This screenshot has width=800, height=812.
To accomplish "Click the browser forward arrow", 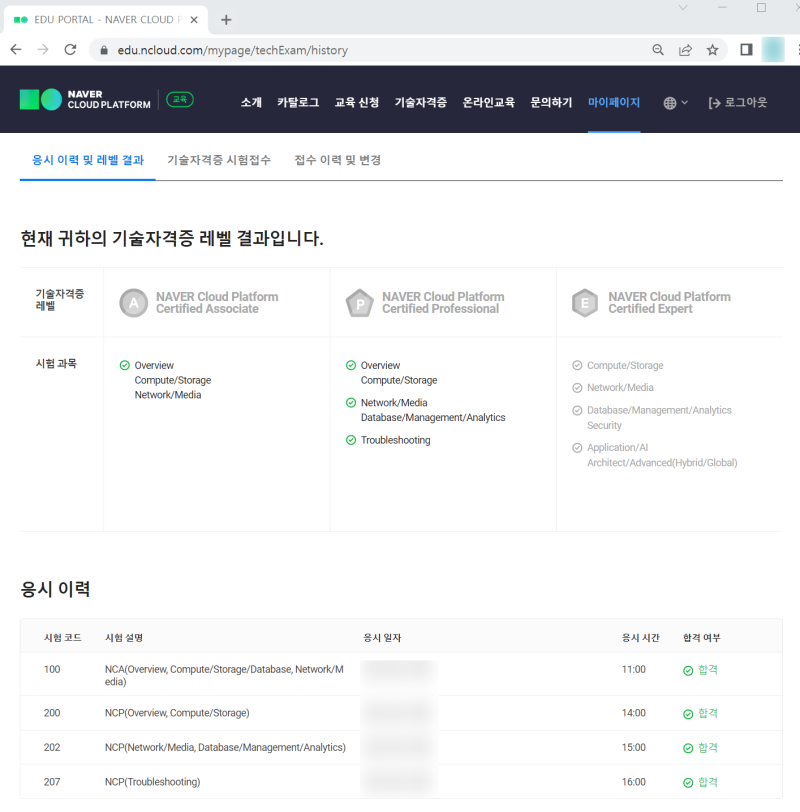I will pyautogui.click(x=43, y=50).
